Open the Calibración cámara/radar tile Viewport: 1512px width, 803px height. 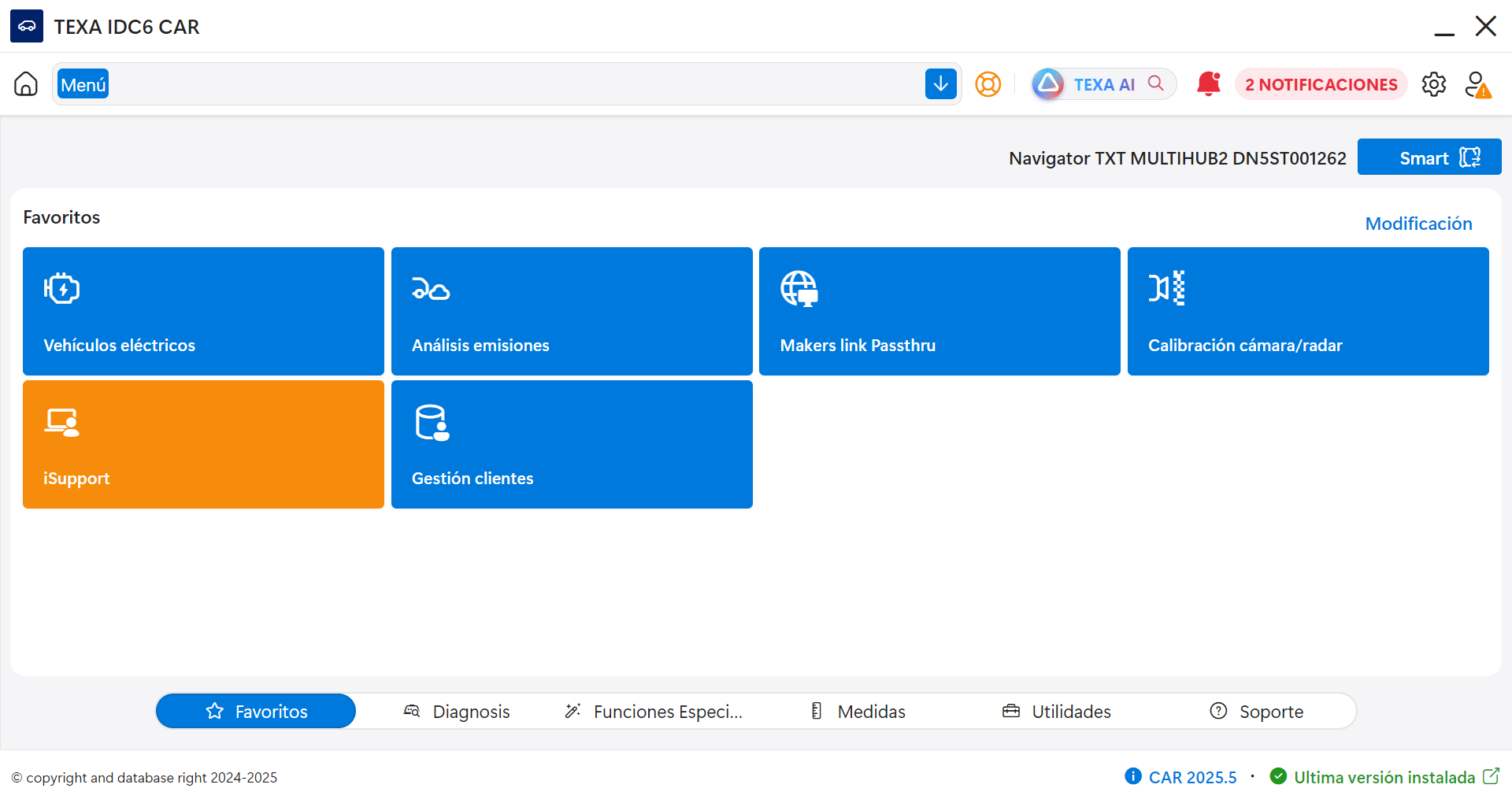point(1308,311)
